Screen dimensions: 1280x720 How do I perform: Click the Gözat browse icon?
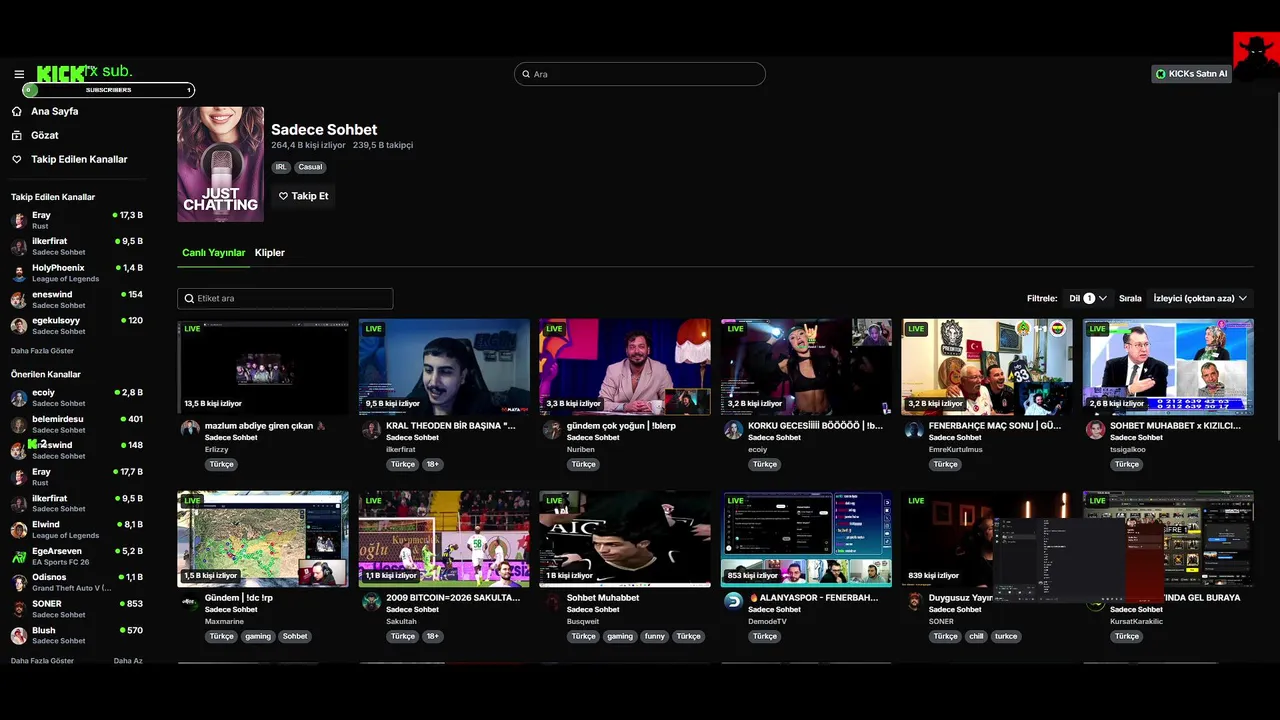(17, 135)
